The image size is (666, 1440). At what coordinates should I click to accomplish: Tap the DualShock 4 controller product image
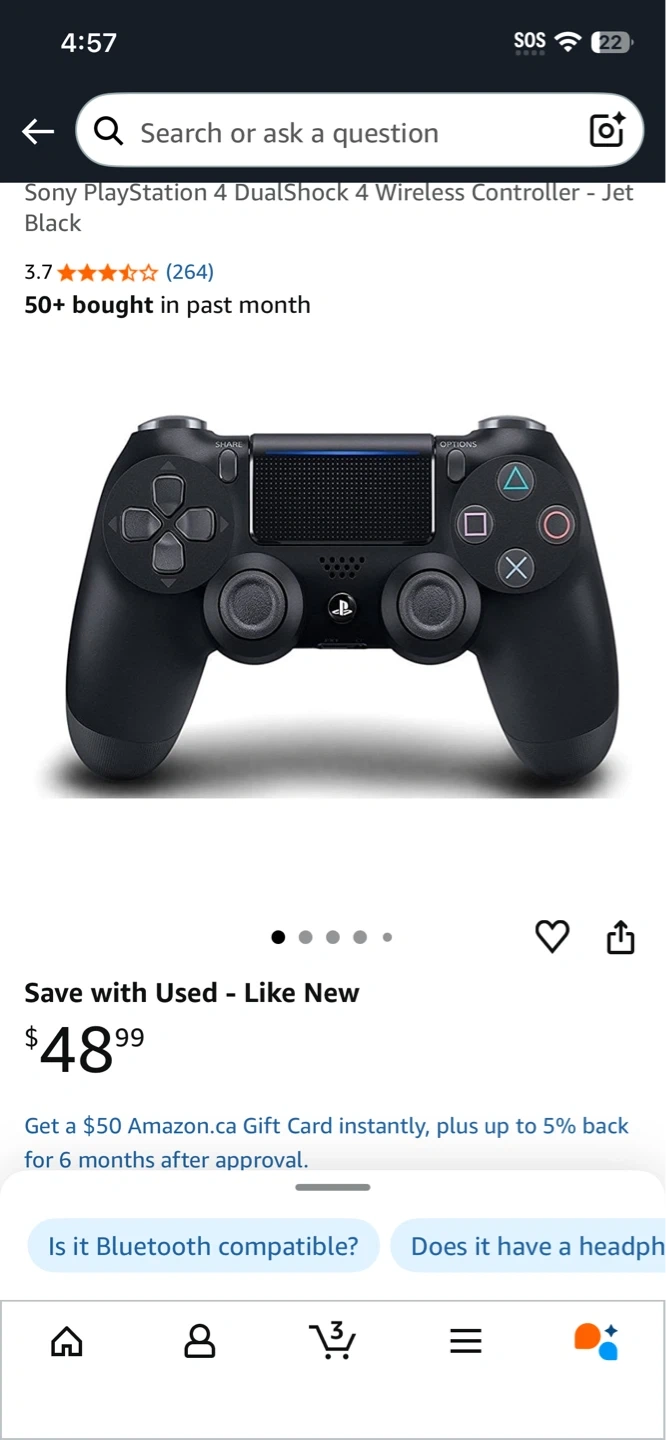point(333,606)
